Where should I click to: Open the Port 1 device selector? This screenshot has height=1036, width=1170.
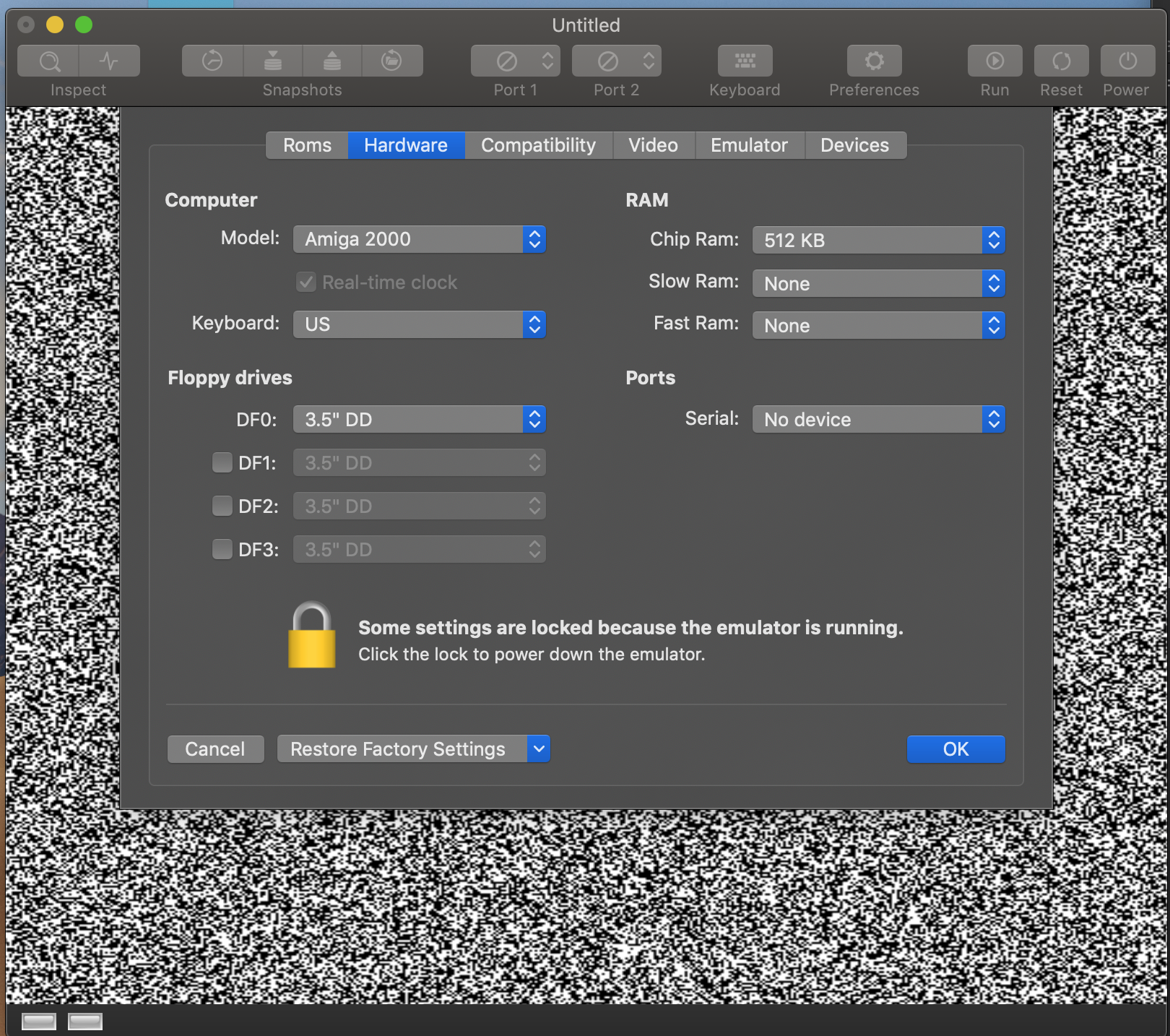tap(516, 61)
